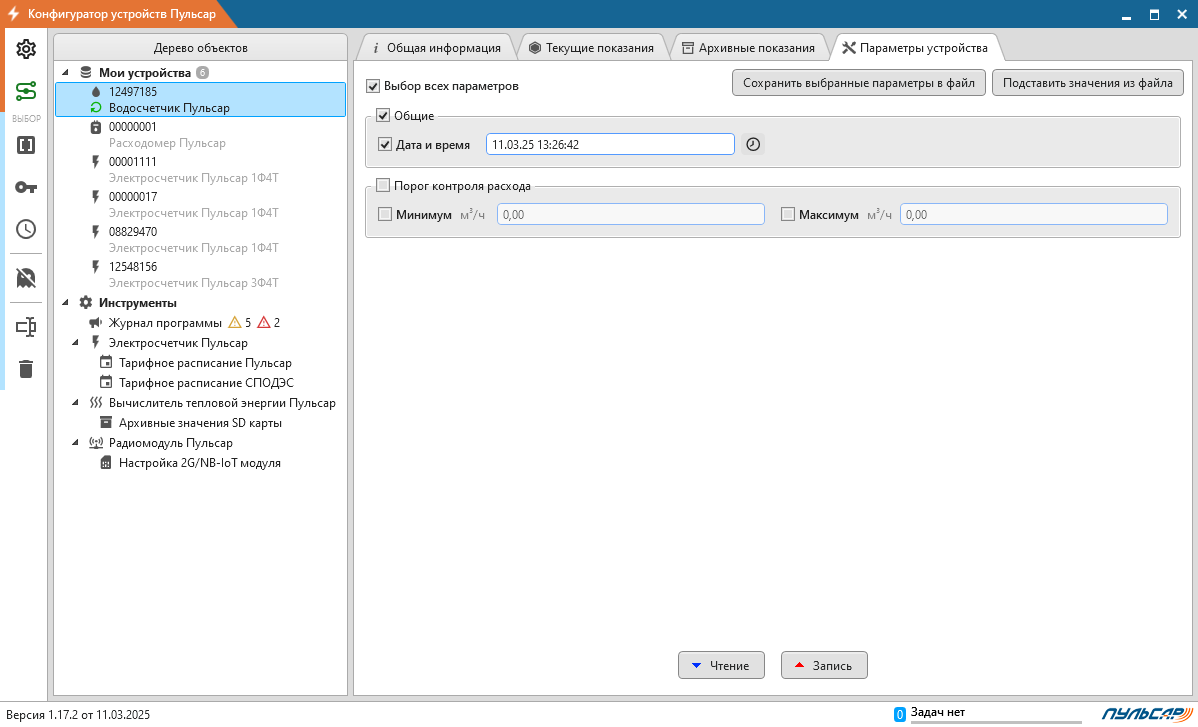
Task: Switch to the Архивные показания tab
Action: point(749,47)
